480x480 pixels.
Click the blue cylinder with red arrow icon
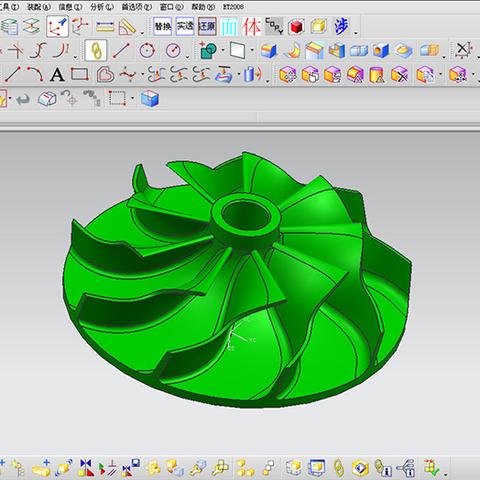[x=253, y=74]
